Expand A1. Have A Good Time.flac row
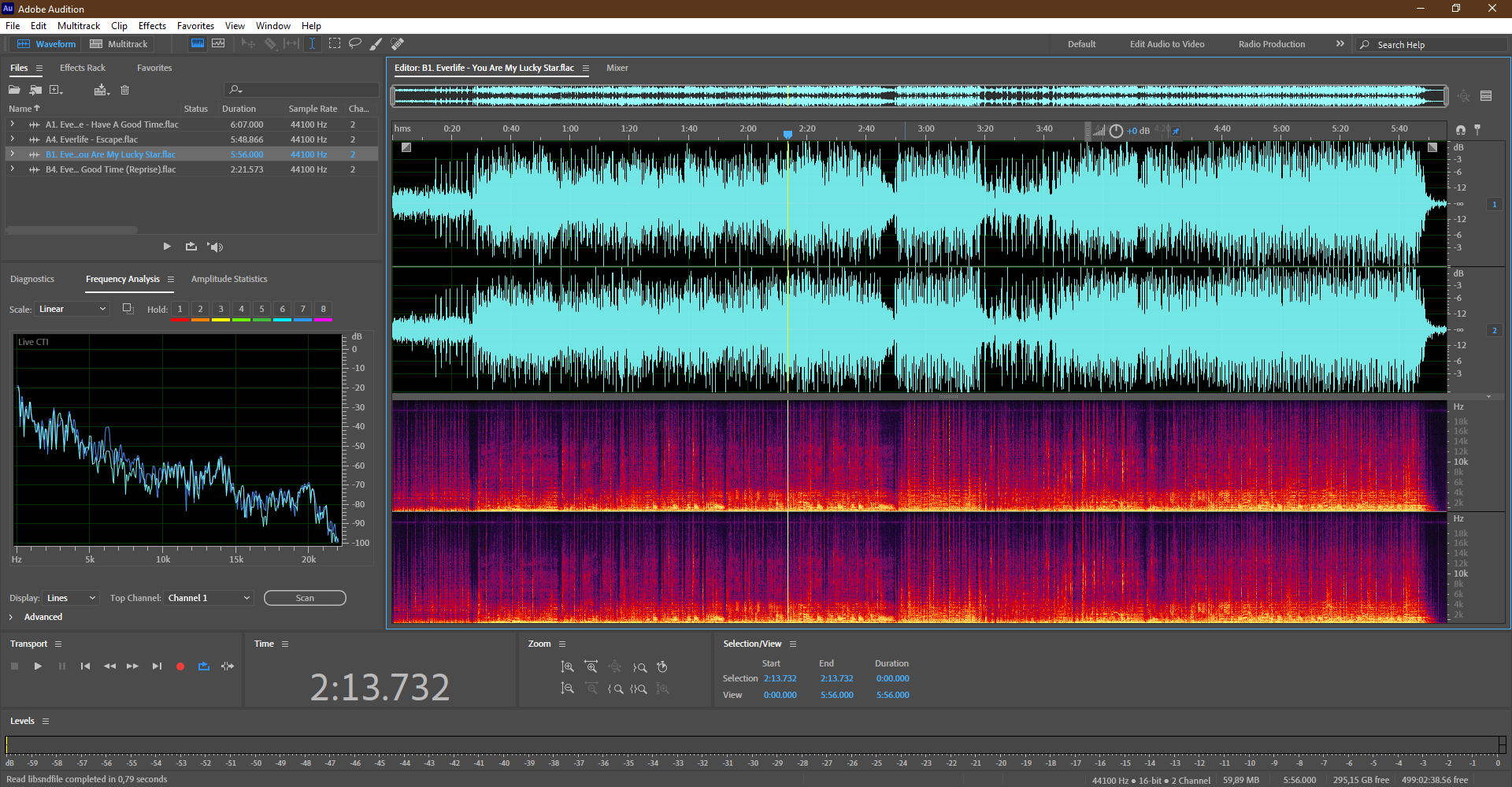 (12, 124)
